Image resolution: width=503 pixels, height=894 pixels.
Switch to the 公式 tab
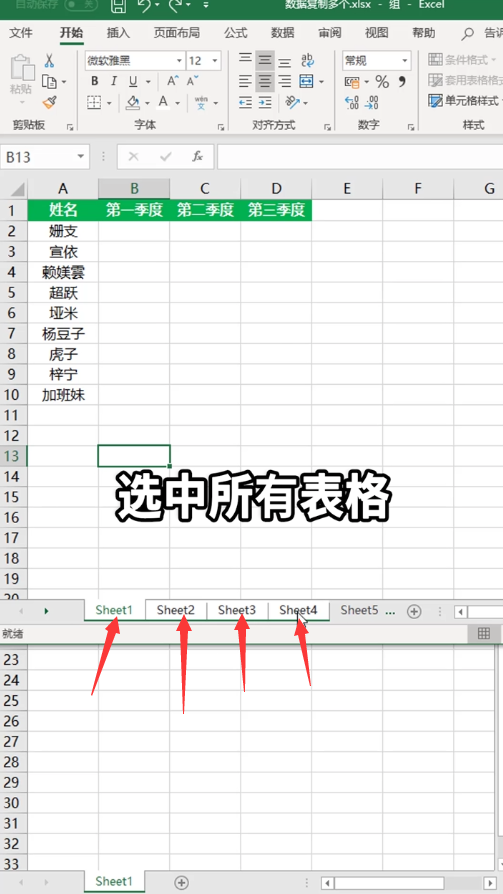click(236, 33)
